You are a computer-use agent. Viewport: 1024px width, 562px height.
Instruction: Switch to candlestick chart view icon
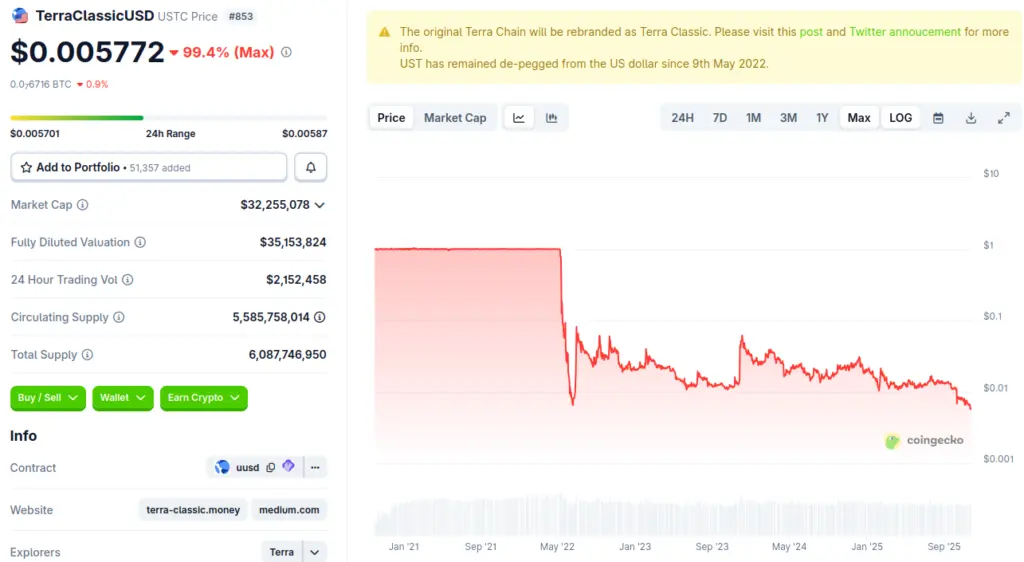tap(551, 118)
